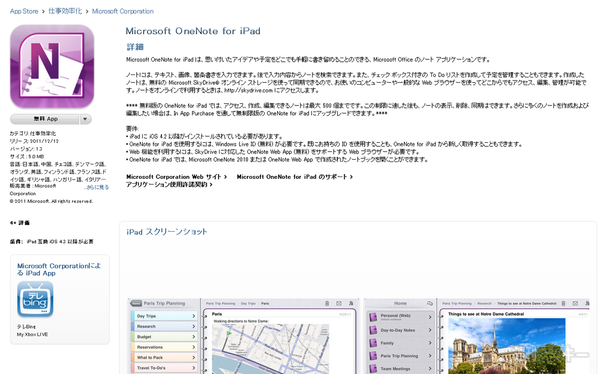Screen dimensions: 600x374
Task: Open the dropdown arrow beside the 無料 App button
Action: (85, 119)
